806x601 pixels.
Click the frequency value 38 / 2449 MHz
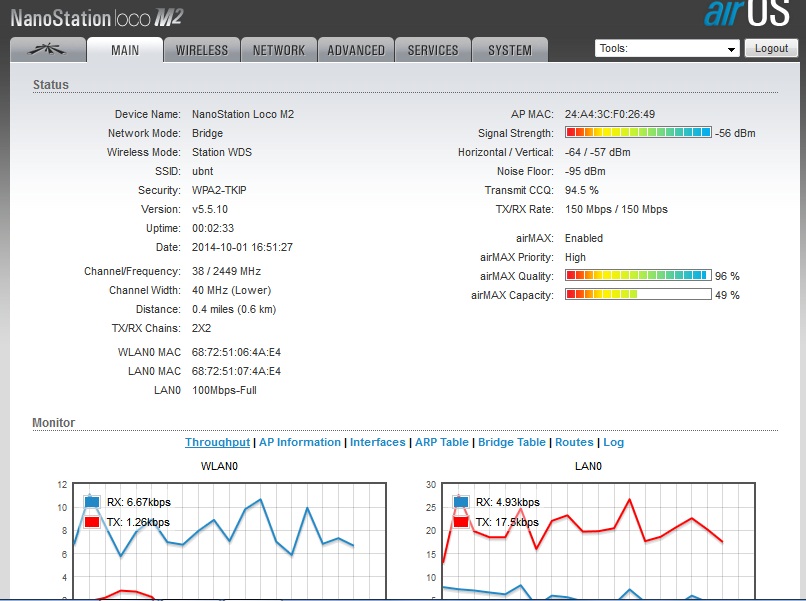(227, 271)
